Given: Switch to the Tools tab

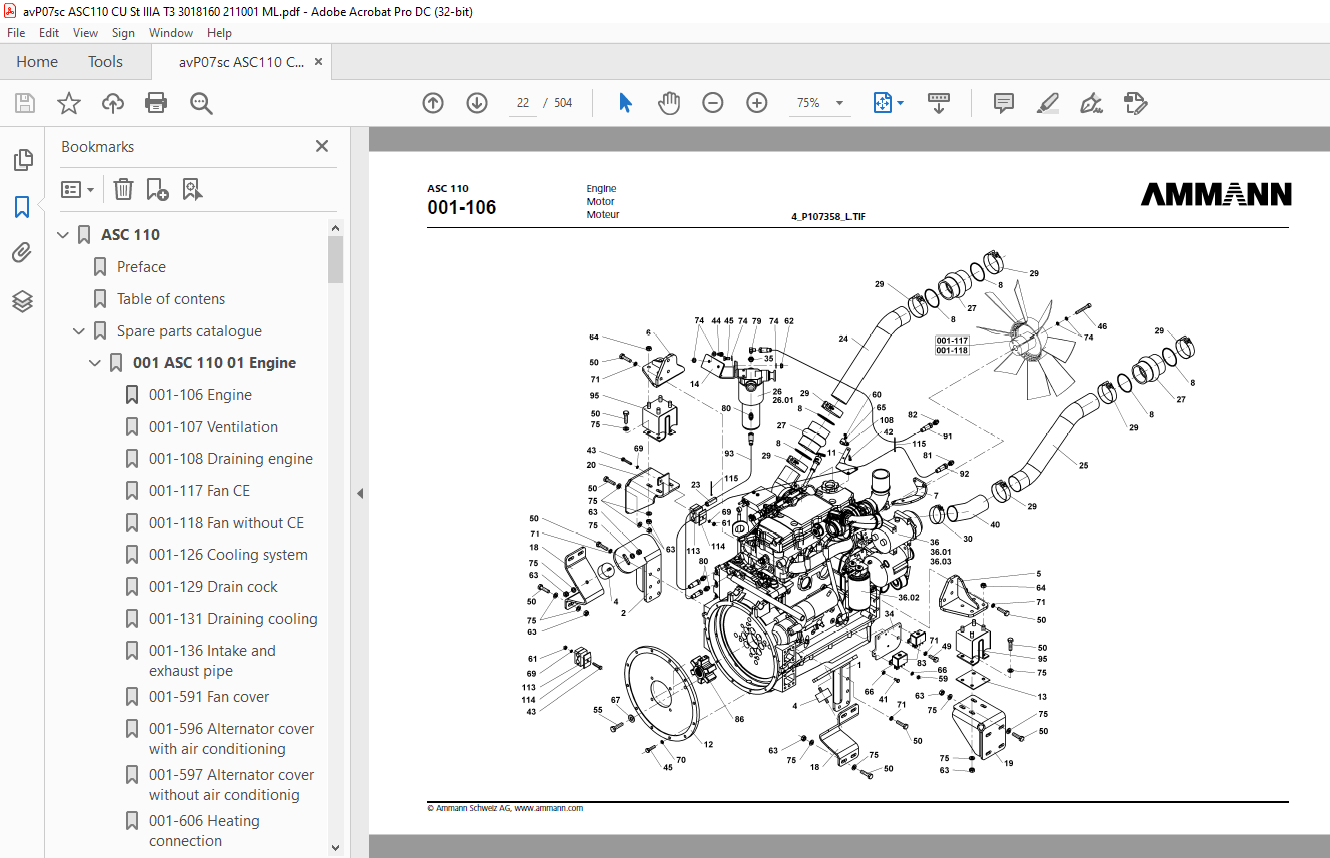Looking at the screenshot, I should (105, 62).
